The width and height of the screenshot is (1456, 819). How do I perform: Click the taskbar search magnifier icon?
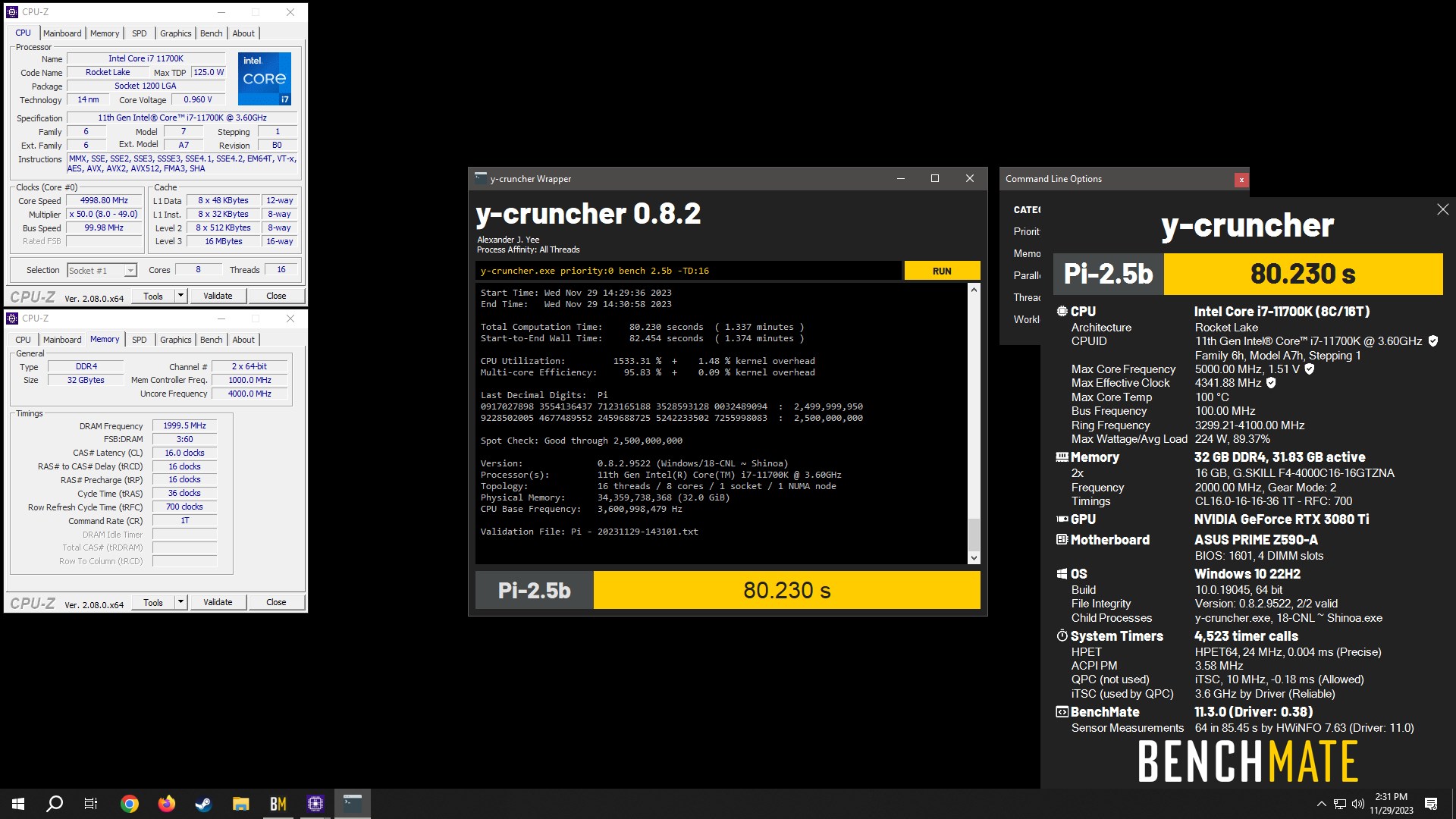point(55,804)
